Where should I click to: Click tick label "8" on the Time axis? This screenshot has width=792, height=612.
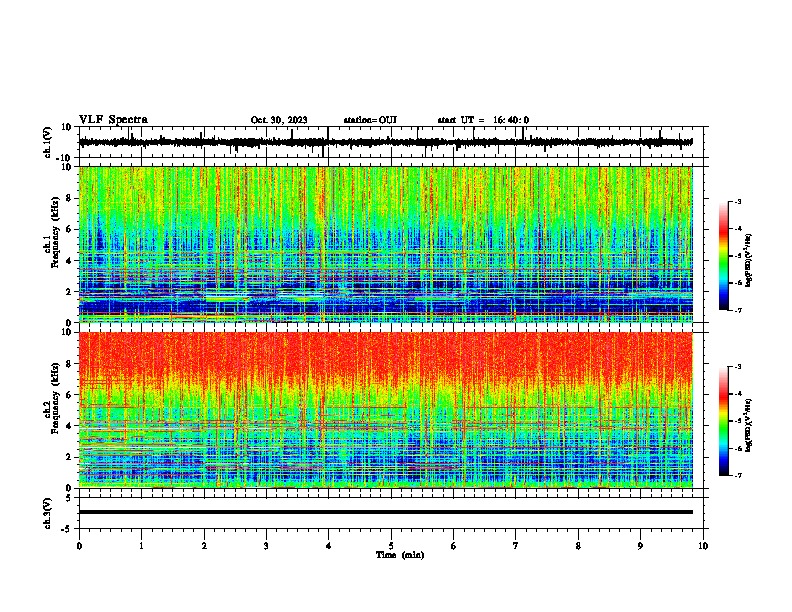coord(578,546)
